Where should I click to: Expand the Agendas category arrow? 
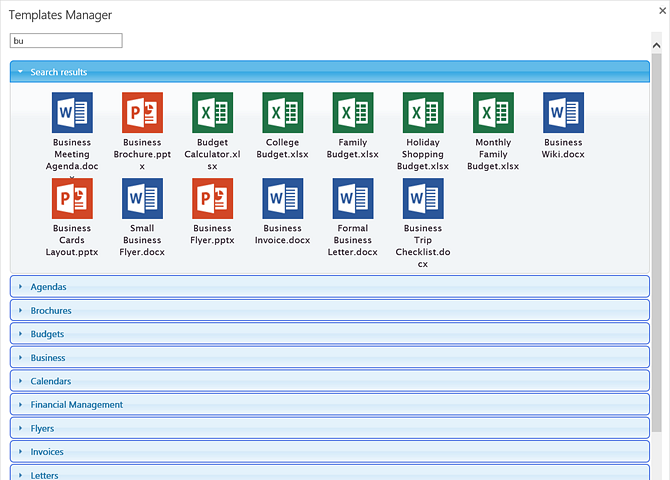20,286
